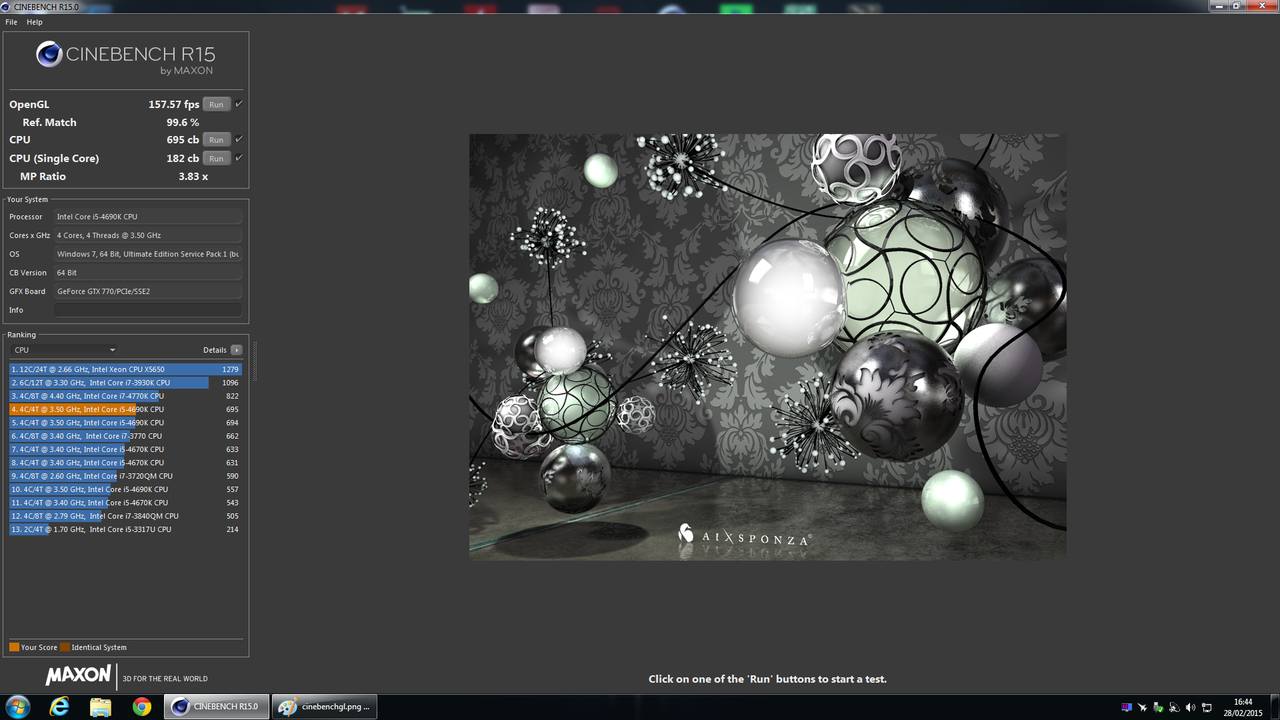Screen dimensions: 1280x720
Task: Select ranking entry i5-4690K scoring 557
Action: coord(126,489)
